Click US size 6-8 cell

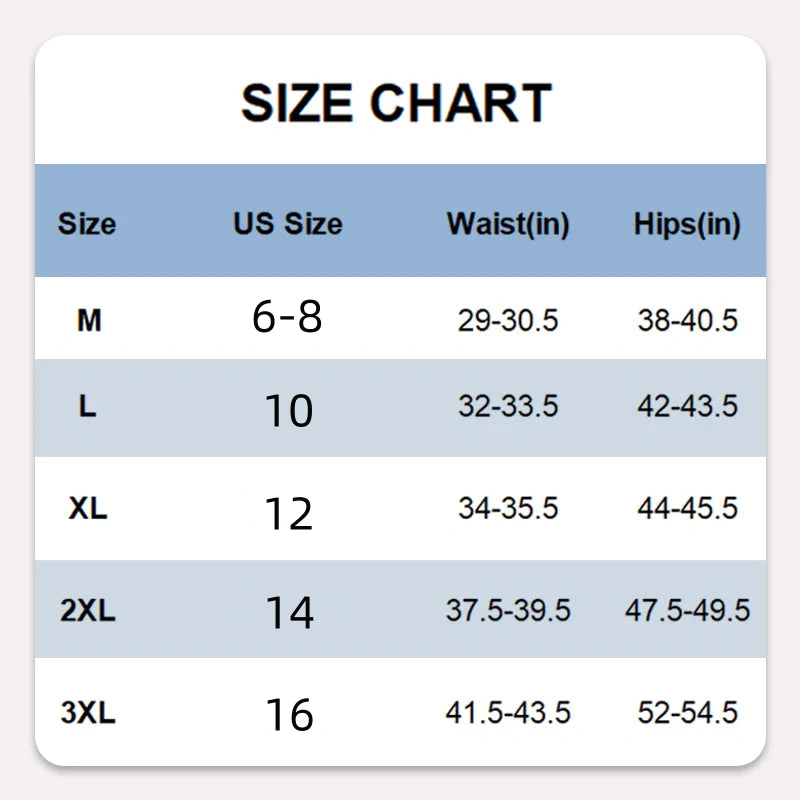click(x=288, y=318)
